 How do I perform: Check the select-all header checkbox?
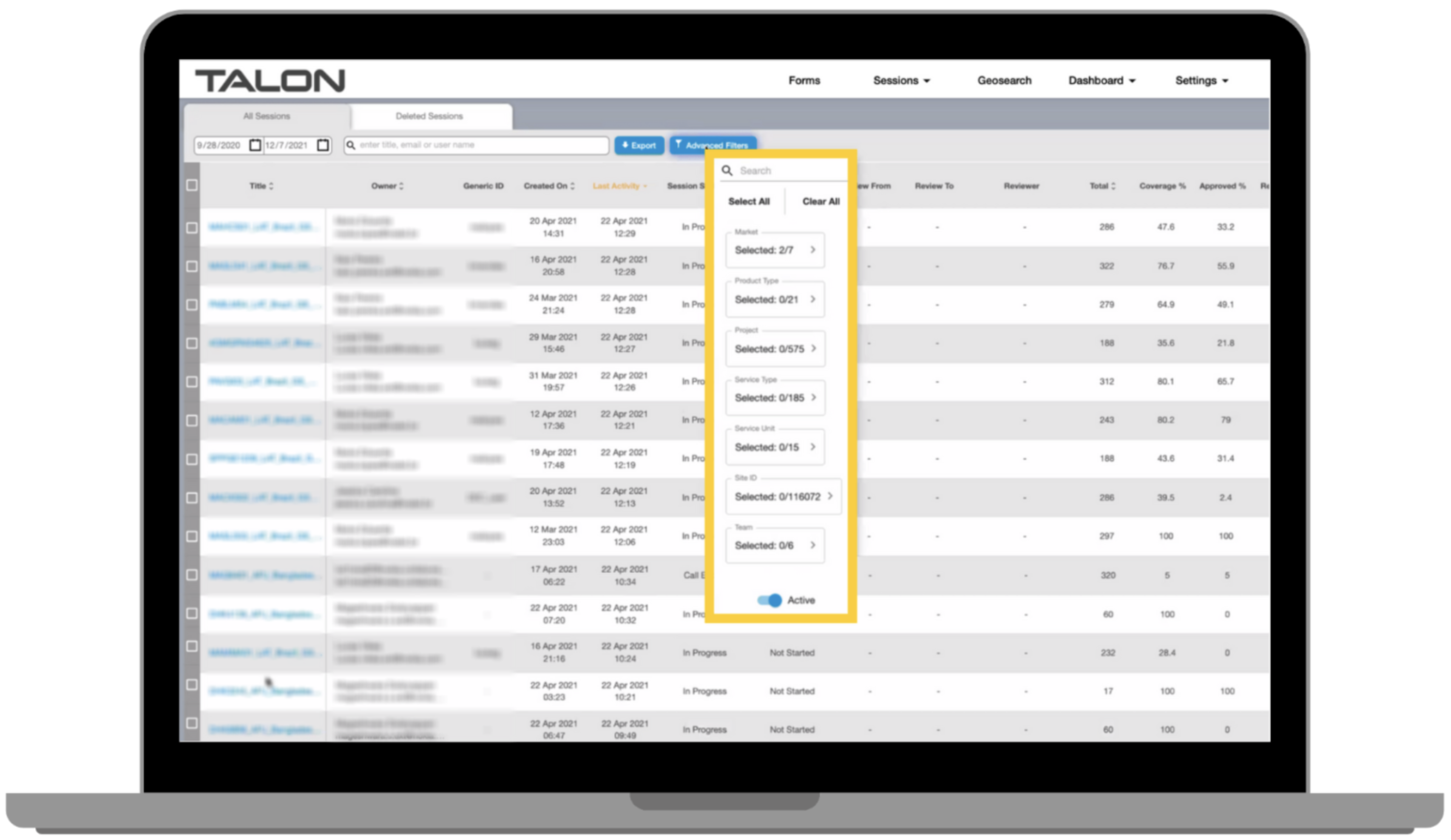[192, 185]
